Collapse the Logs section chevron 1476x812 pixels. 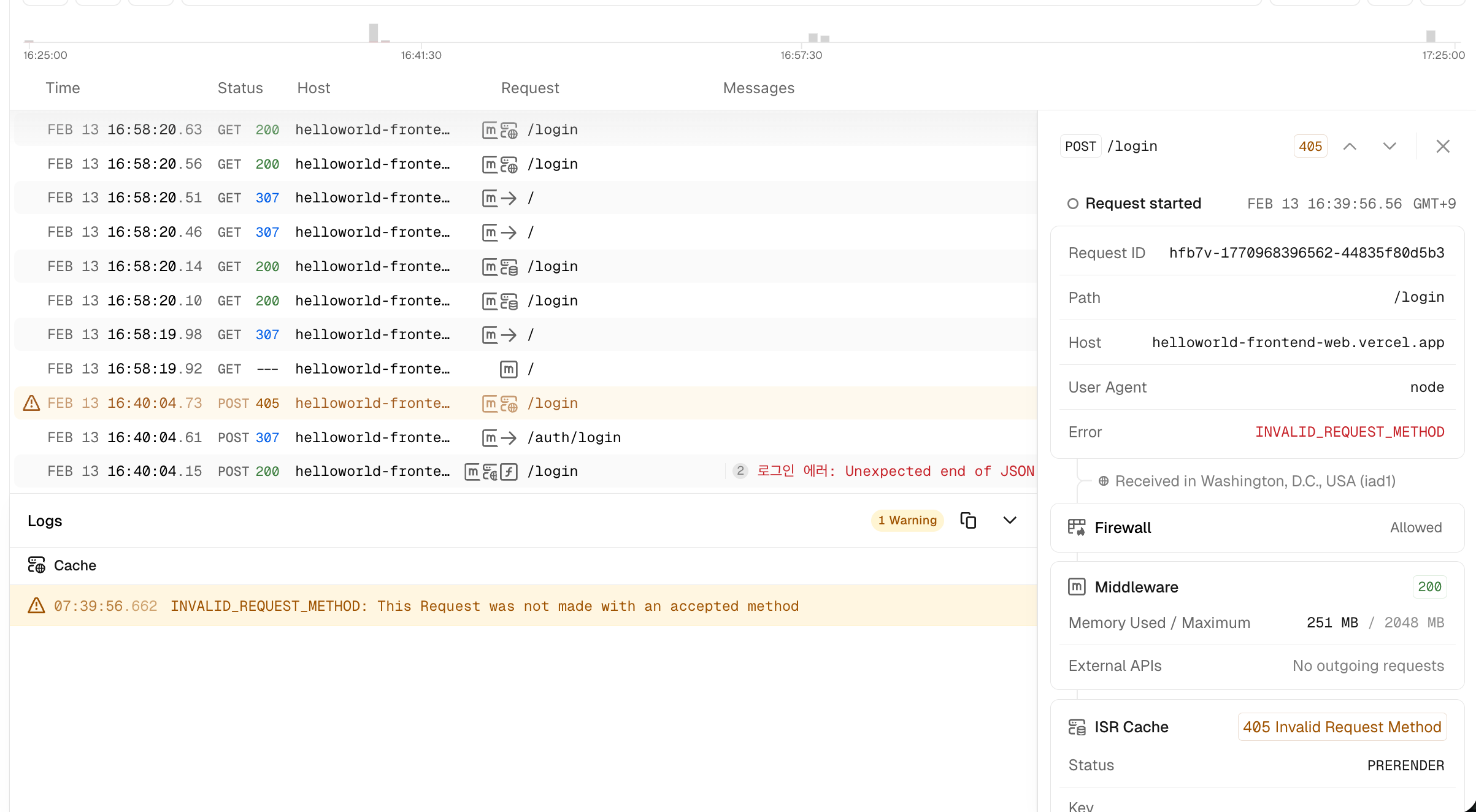(1010, 521)
